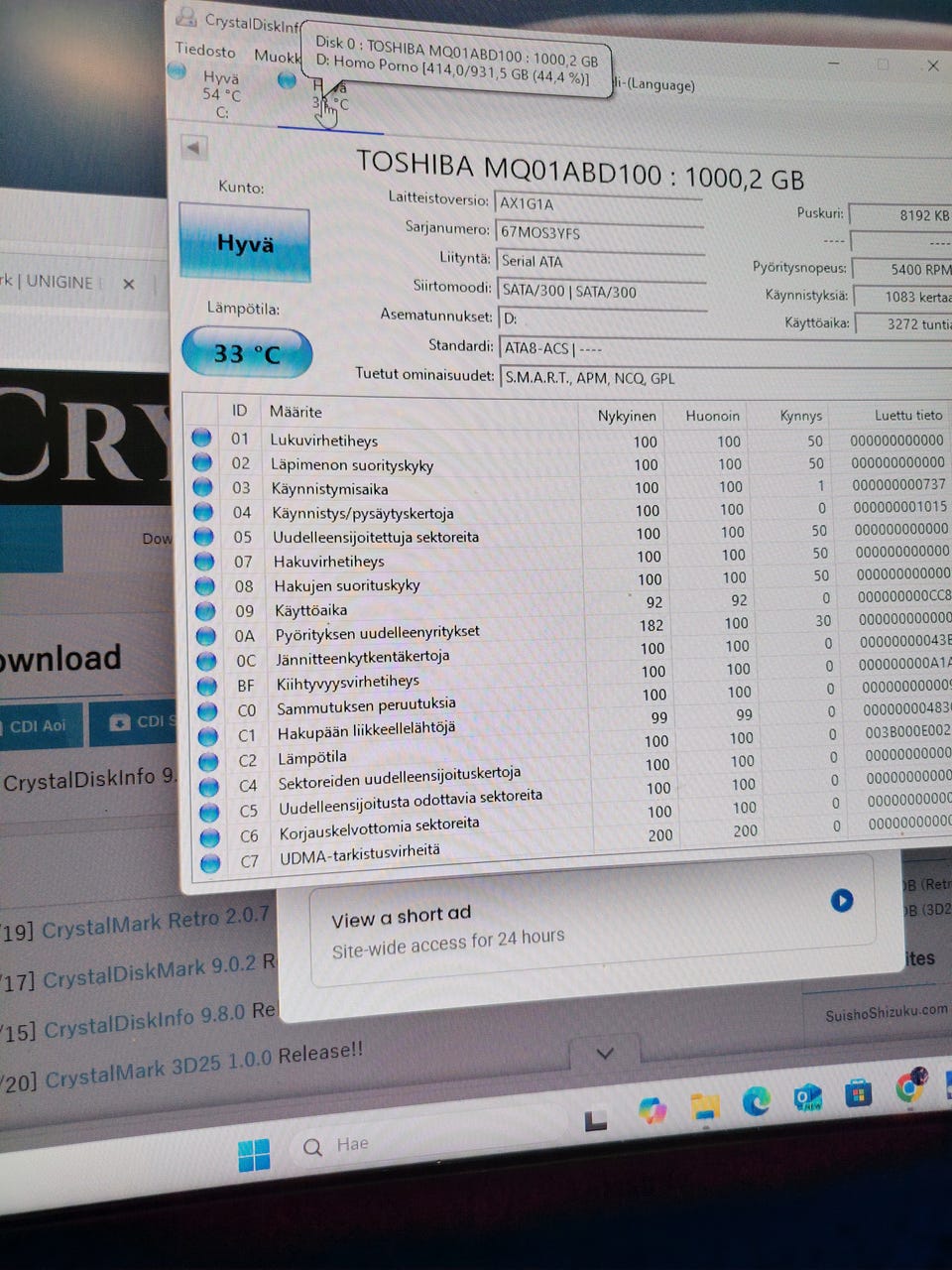Click the Huonoin column header

click(712, 415)
